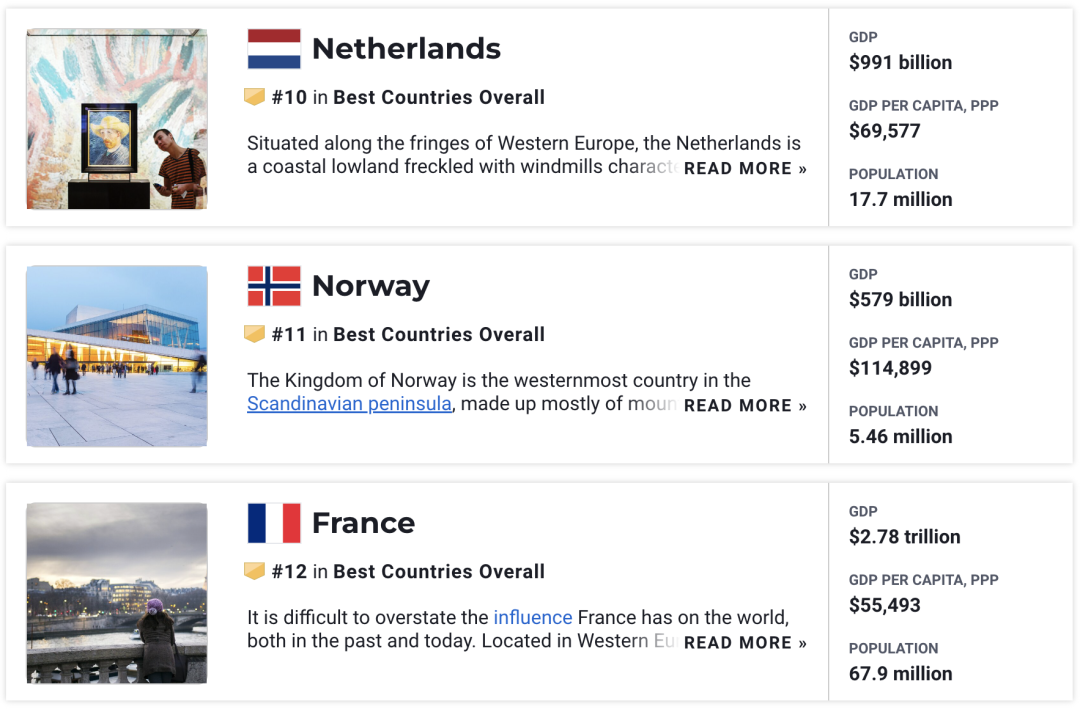The image size is (1080, 709).
Task: Click the #11 ranking badge icon
Action: click(x=255, y=334)
